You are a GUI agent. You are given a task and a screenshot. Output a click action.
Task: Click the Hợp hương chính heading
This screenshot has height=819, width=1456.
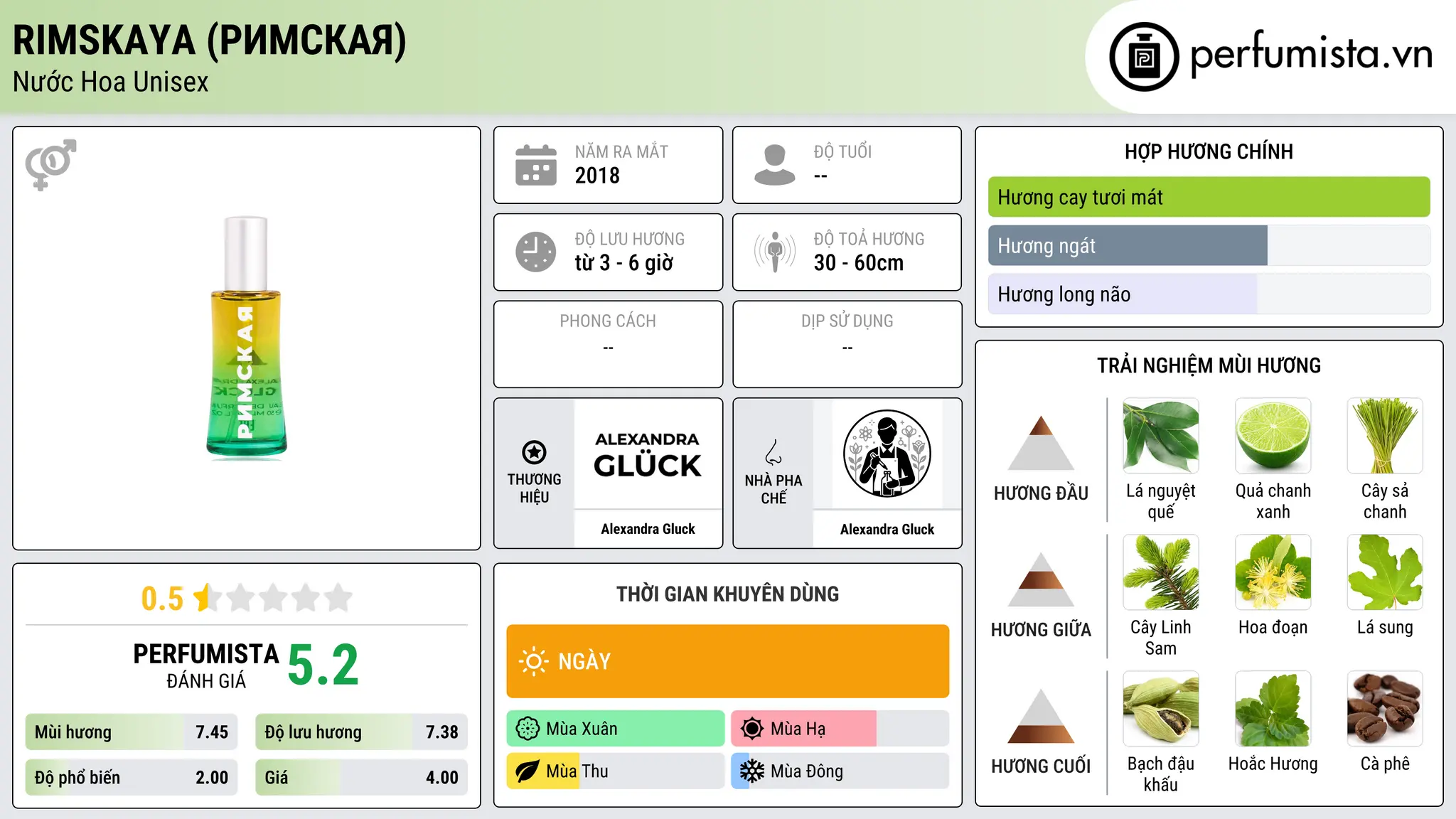(1209, 151)
